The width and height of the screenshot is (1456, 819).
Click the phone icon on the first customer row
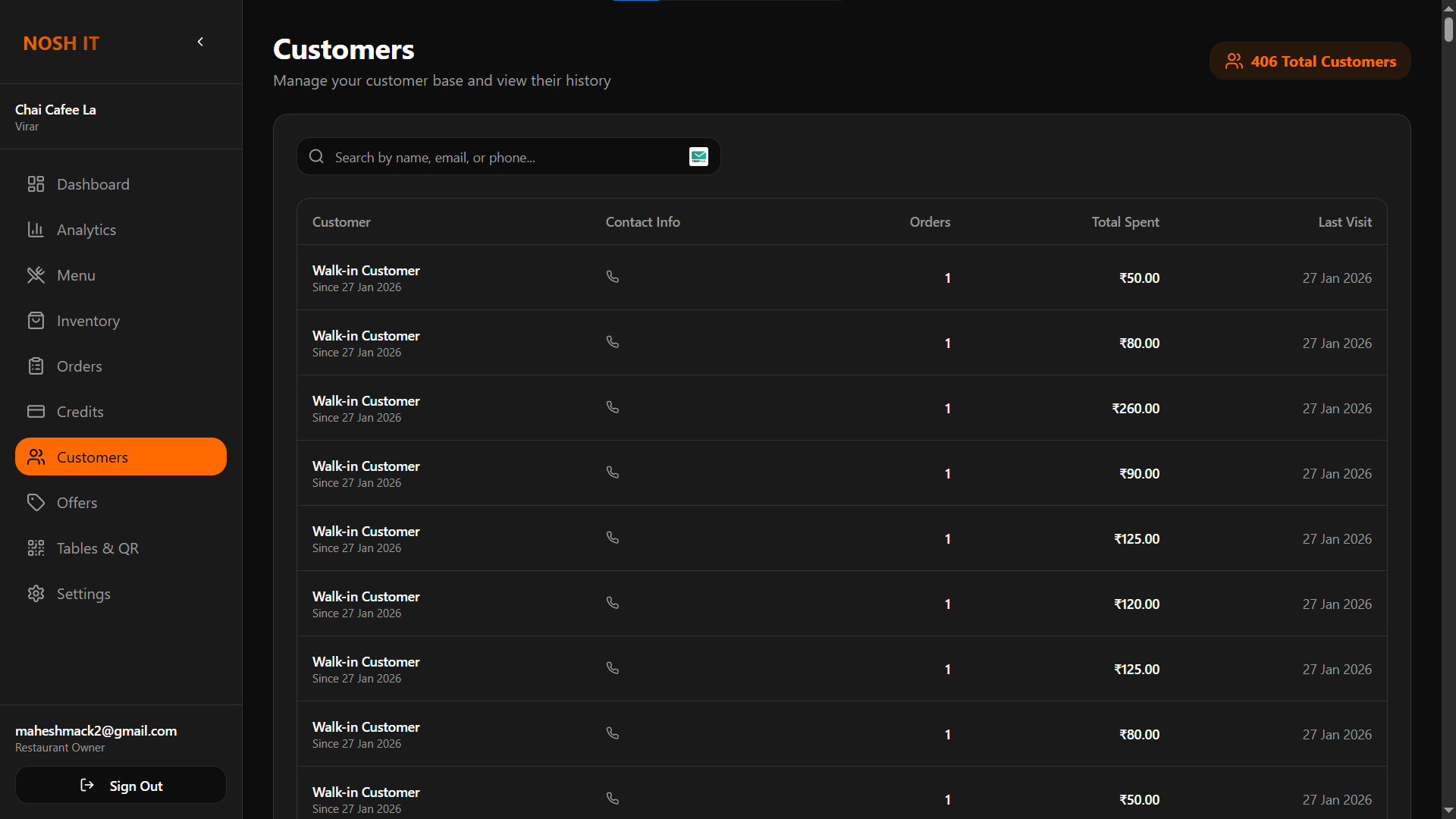[x=612, y=276]
